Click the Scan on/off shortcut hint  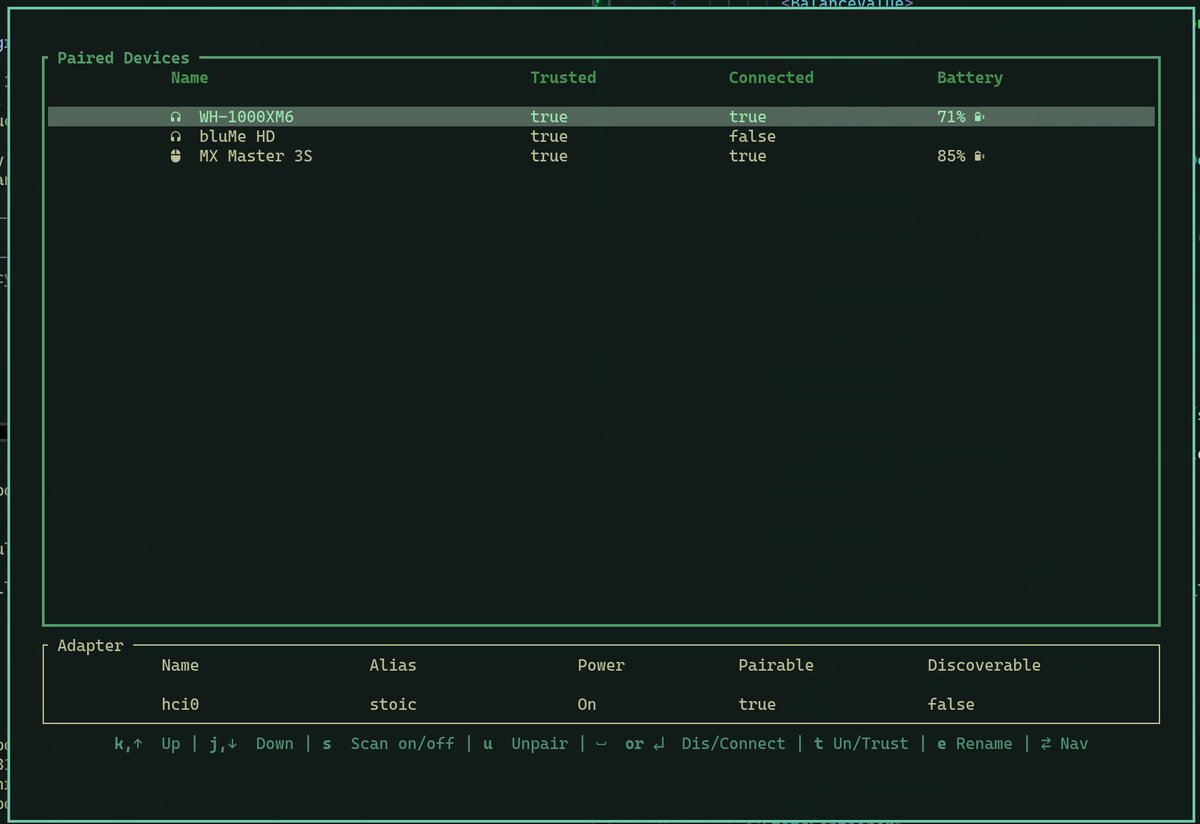(x=388, y=744)
